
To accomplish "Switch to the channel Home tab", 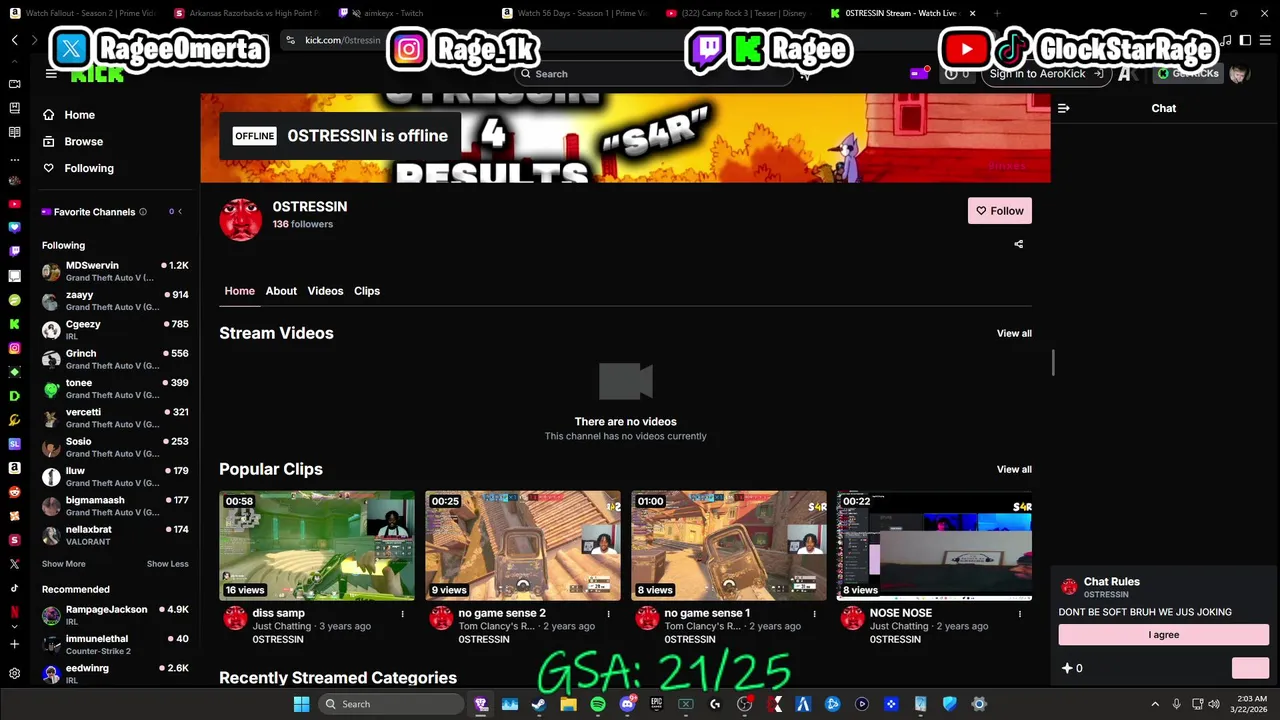I will 239,291.
